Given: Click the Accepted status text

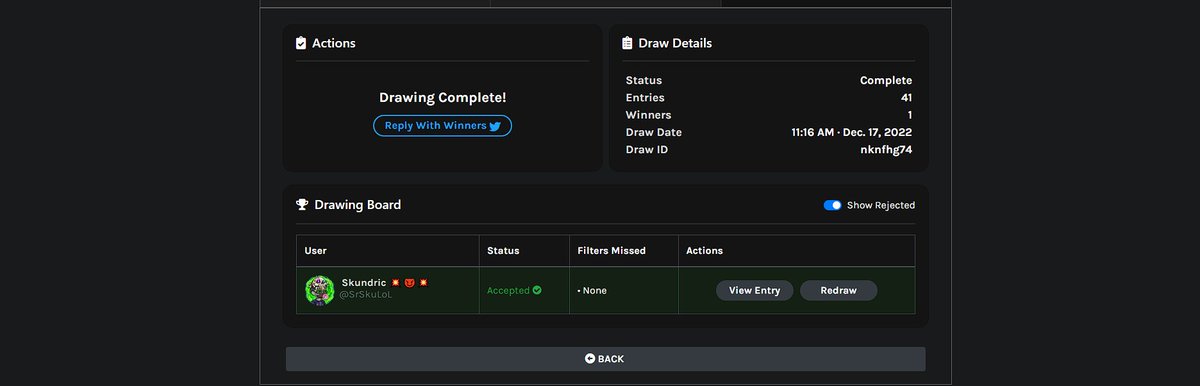Looking at the screenshot, I should click(508, 291).
